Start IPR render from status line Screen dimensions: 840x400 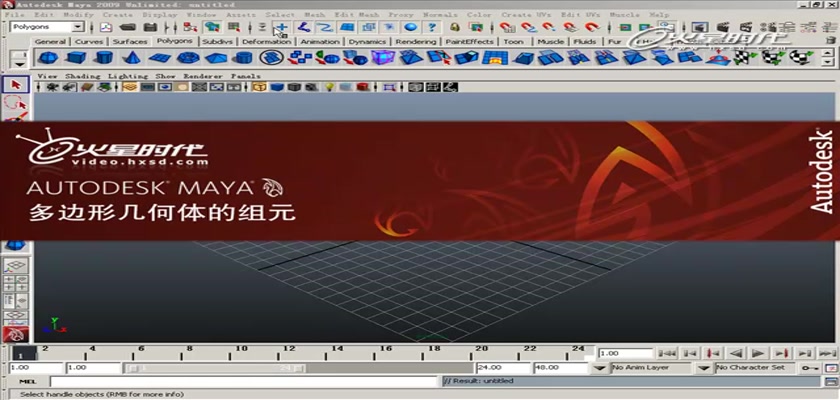[x=746, y=27]
